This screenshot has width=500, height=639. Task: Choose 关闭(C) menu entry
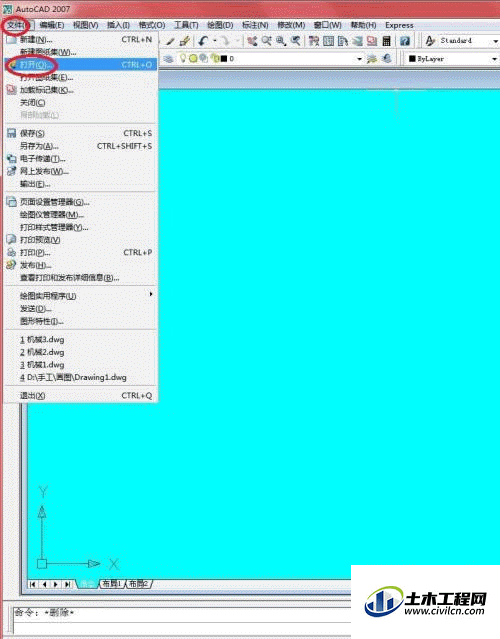[81, 103]
